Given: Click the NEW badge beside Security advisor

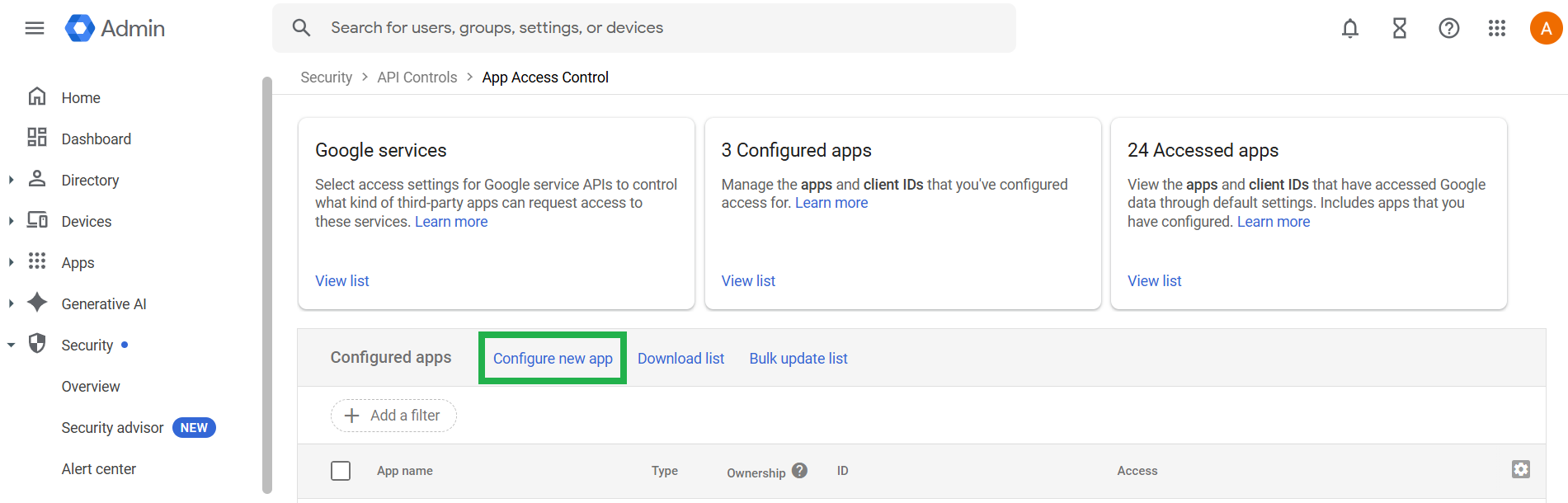Looking at the screenshot, I should pyautogui.click(x=194, y=428).
